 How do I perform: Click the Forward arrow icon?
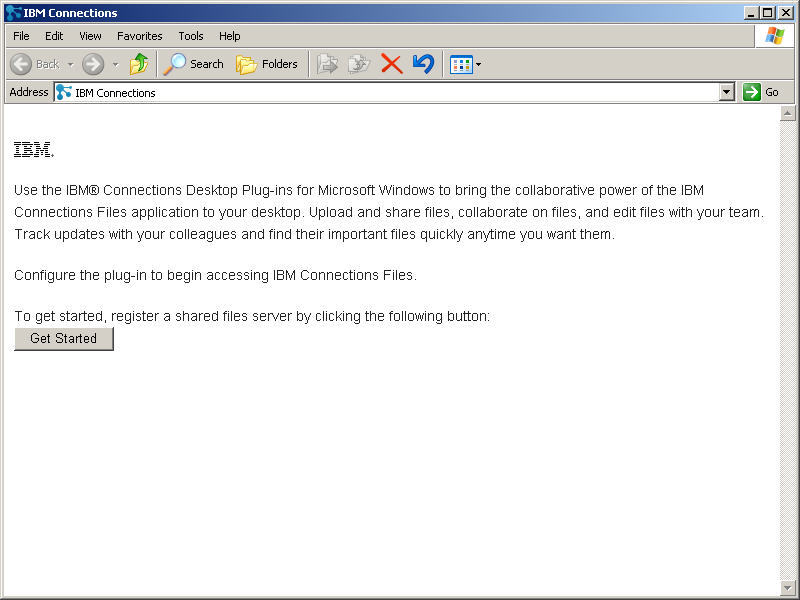click(x=93, y=64)
